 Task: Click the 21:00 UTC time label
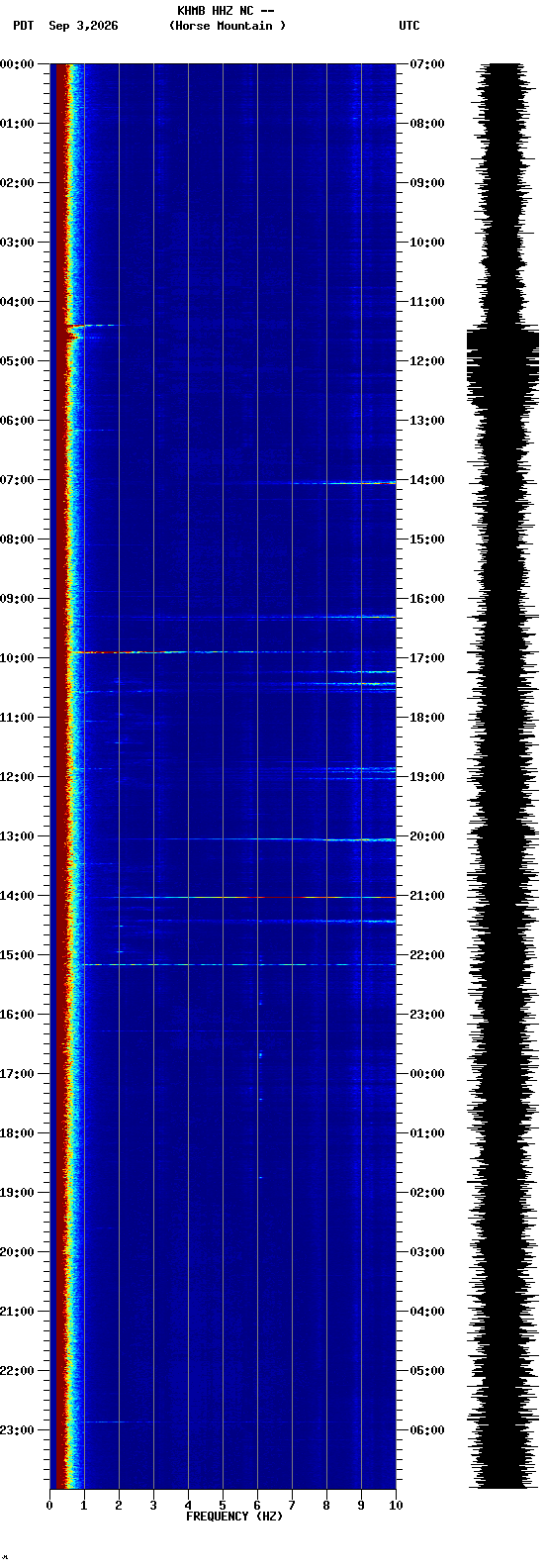pyautogui.click(x=427, y=896)
